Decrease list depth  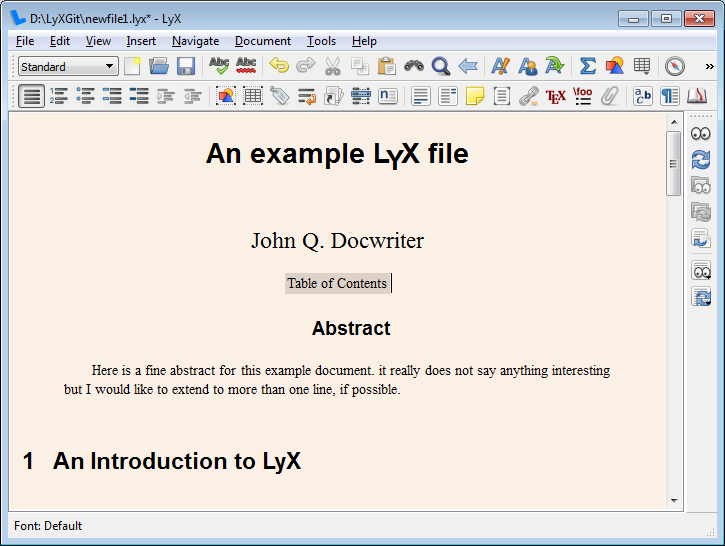193,96
